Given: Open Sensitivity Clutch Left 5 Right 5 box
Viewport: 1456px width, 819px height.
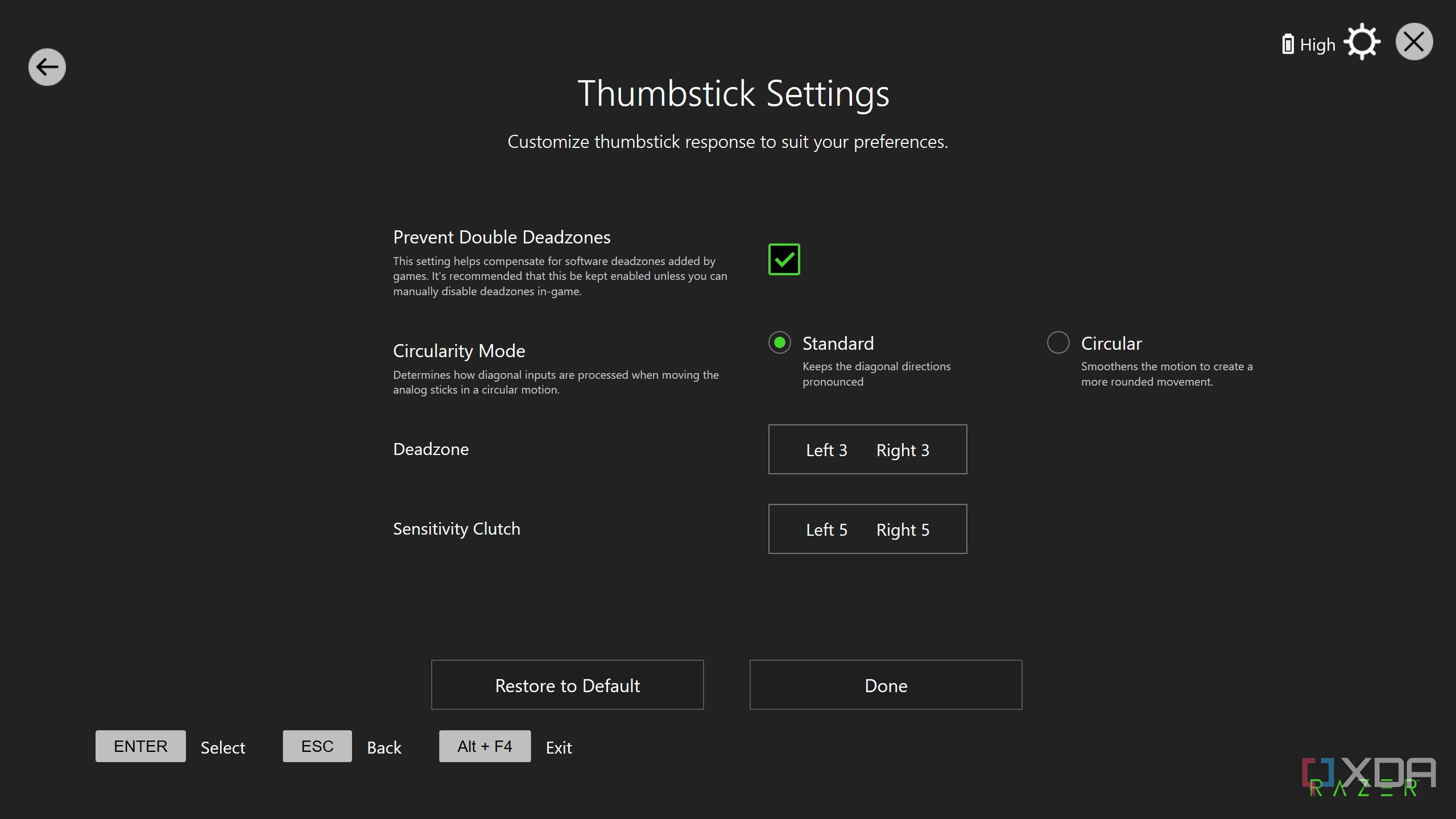Looking at the screenshot, I should pyautogui.click(x=867, y=529).
